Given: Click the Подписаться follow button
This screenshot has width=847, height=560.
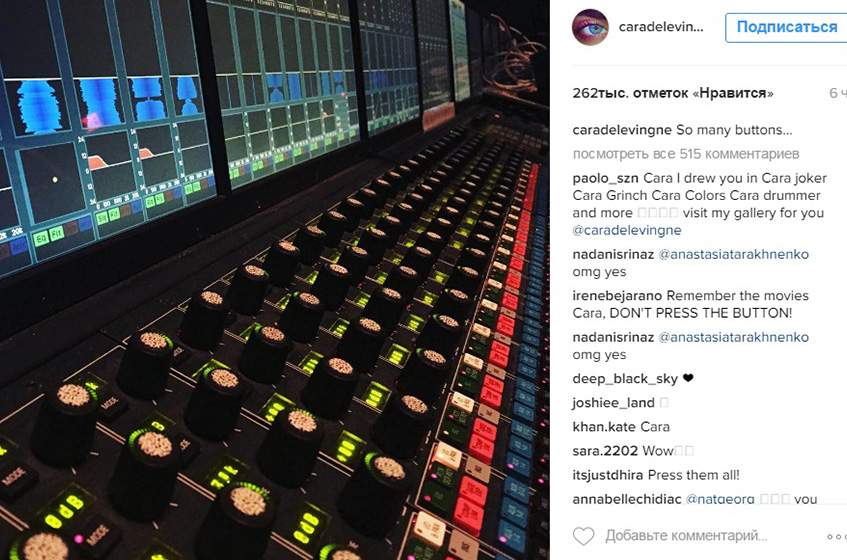Looking at the screenshot, I should point(786,27).
